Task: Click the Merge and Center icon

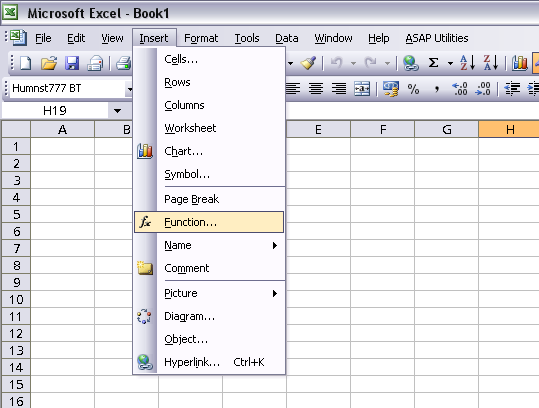Action: [362, 89]
